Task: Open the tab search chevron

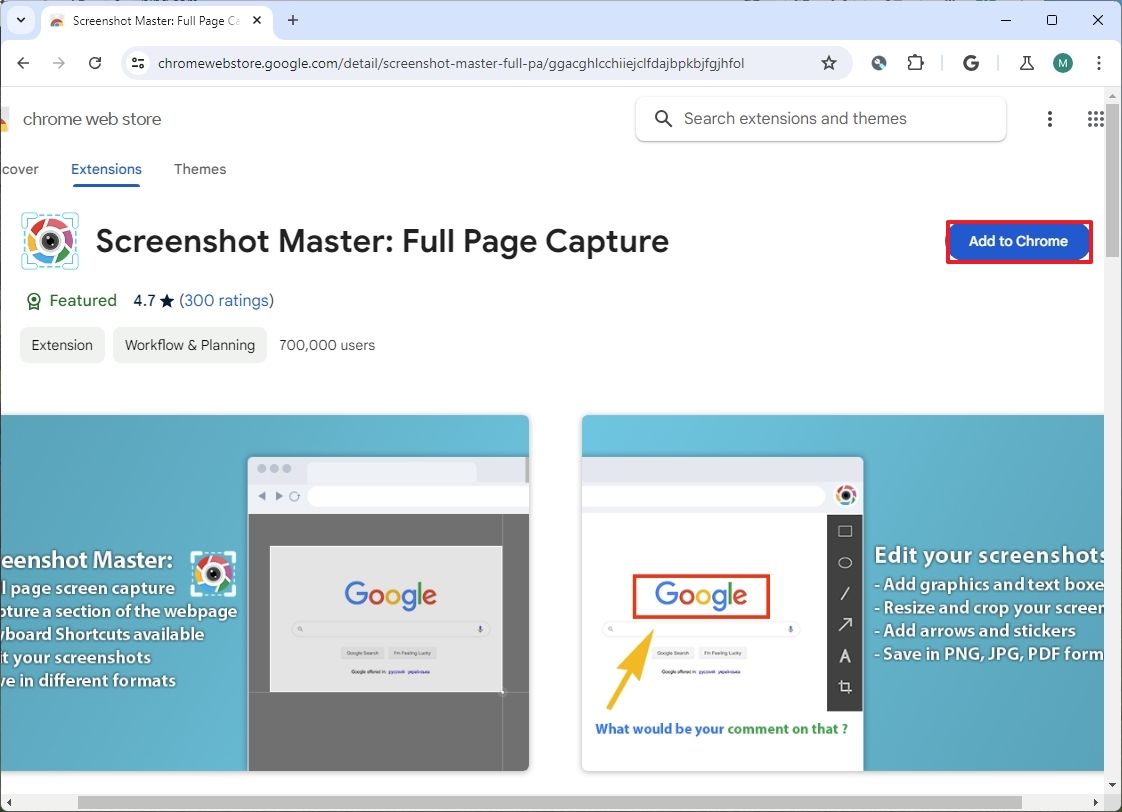Action: tap(21, 20)
